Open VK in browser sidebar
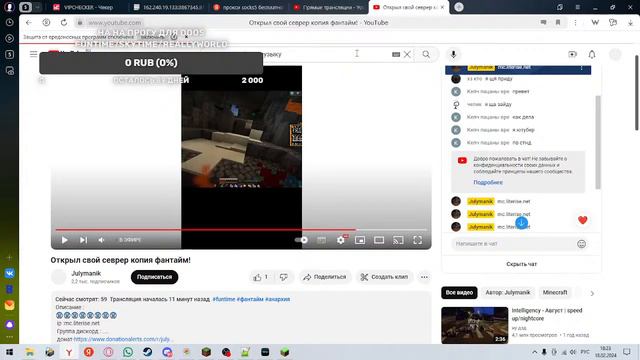 (9, 273)
